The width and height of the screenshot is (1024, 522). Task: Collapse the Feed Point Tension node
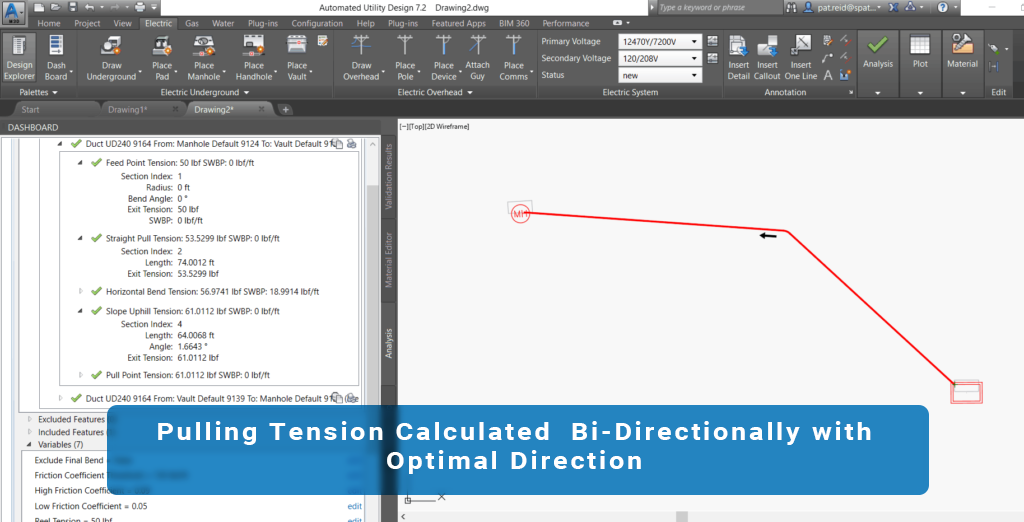(x=80, y=163)
